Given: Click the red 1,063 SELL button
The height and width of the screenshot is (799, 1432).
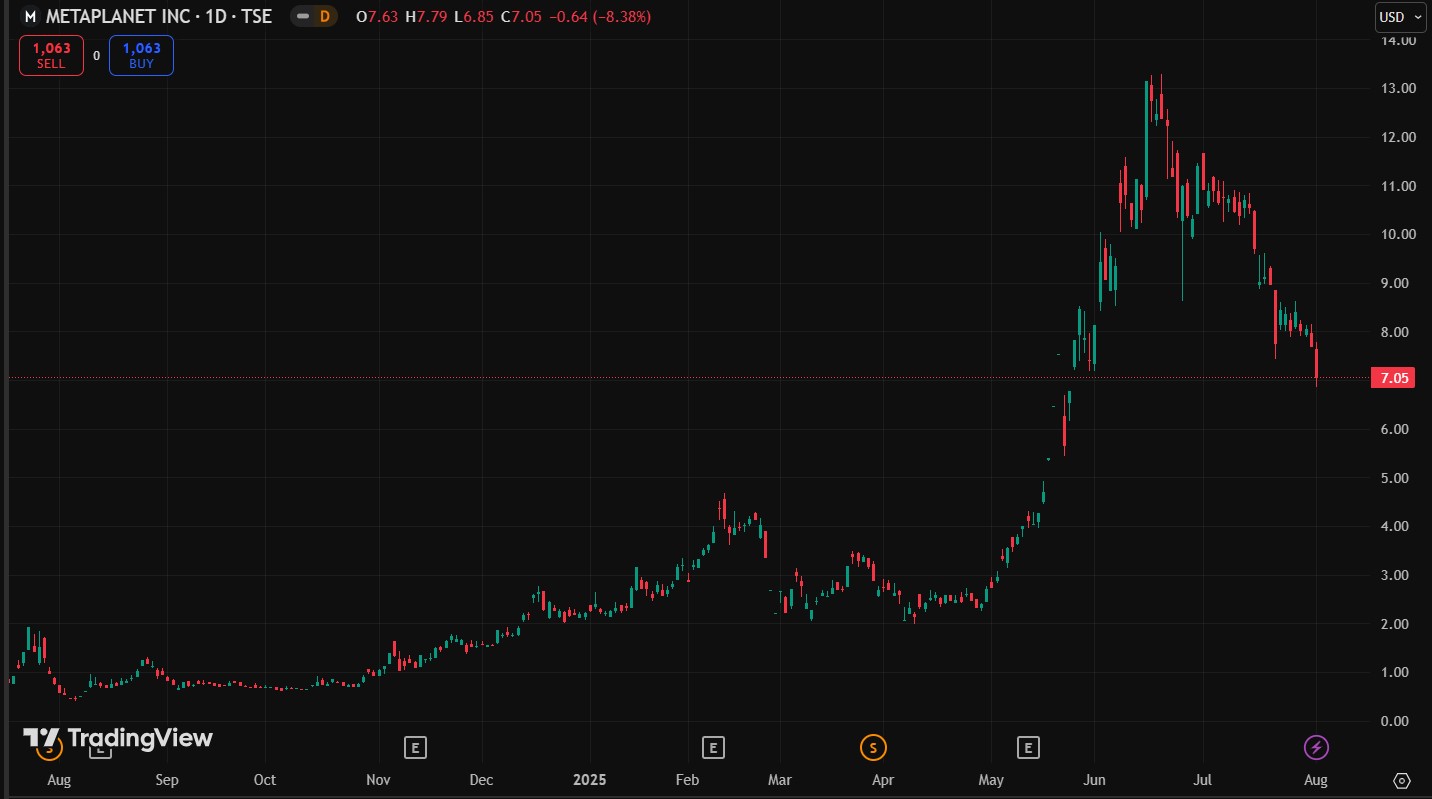Looking at the screenshot, I should coord(51,55).
